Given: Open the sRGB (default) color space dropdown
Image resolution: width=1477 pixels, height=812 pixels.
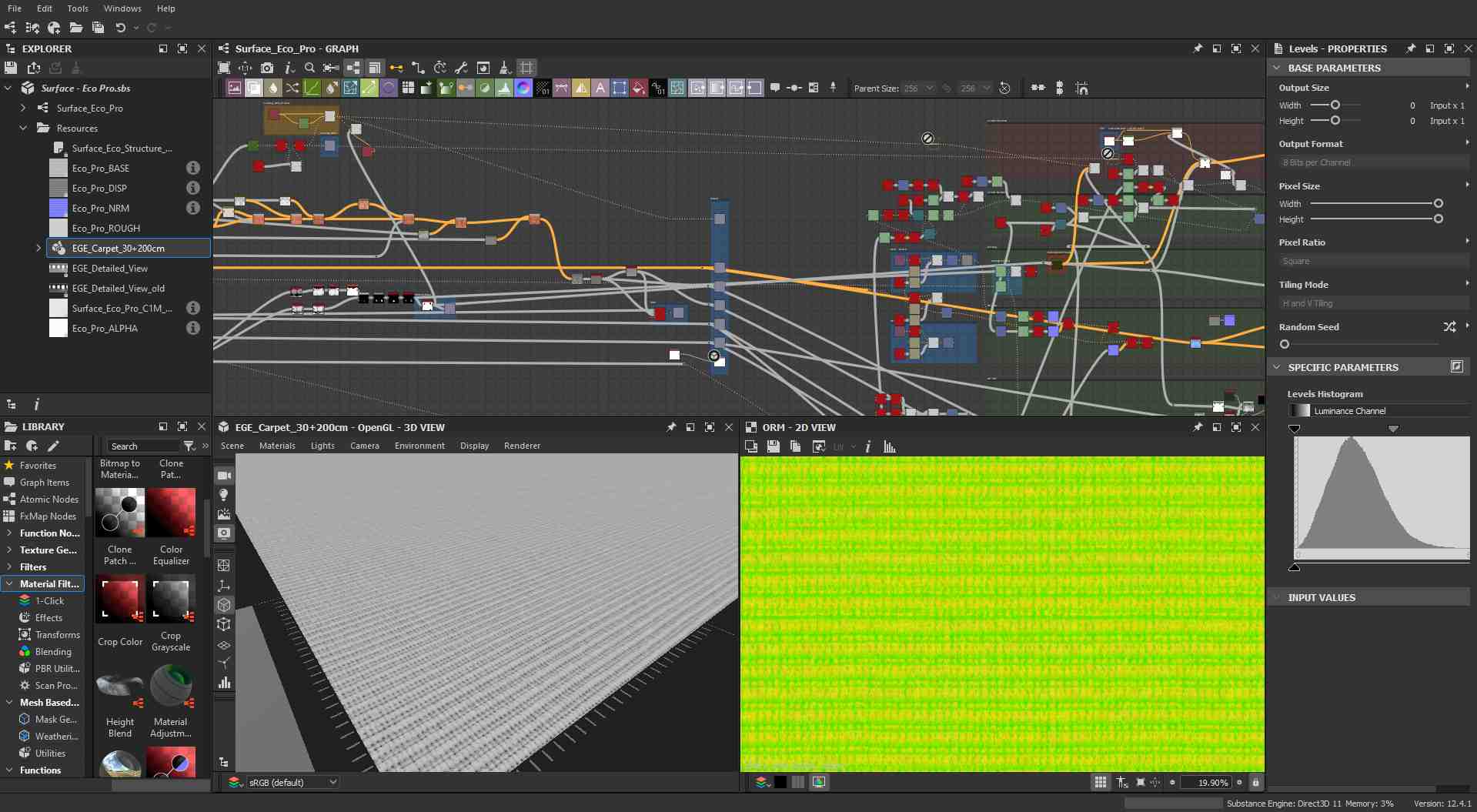Looking at the screenshot, I should tap(292, 782).
